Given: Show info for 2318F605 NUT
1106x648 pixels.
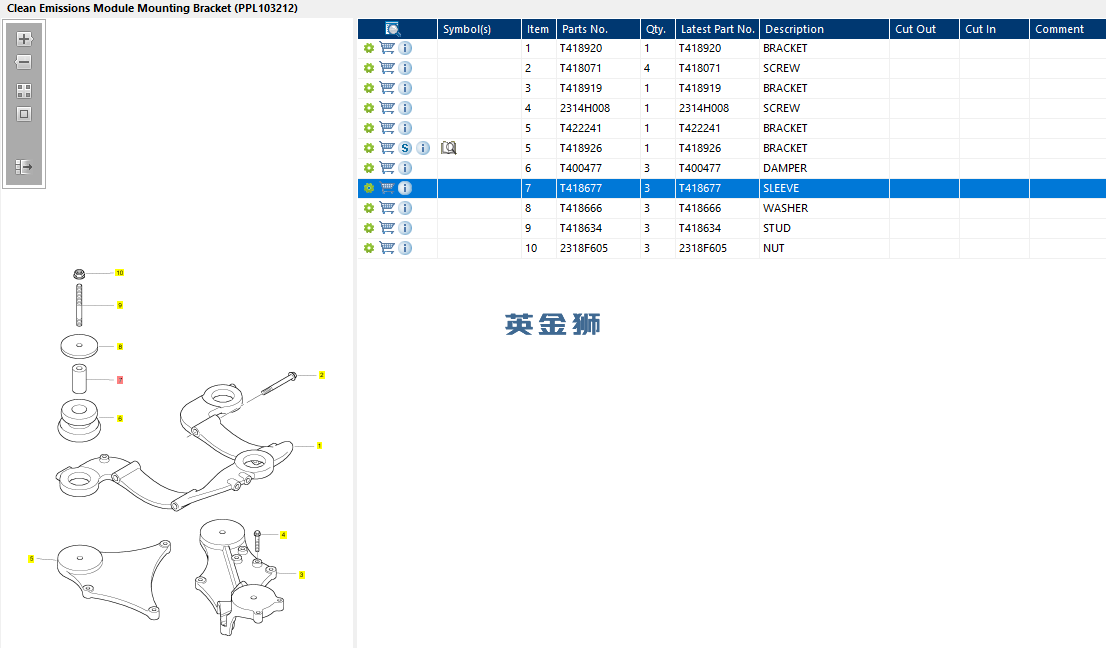Looking at the screenshot, I should point(405,248).
